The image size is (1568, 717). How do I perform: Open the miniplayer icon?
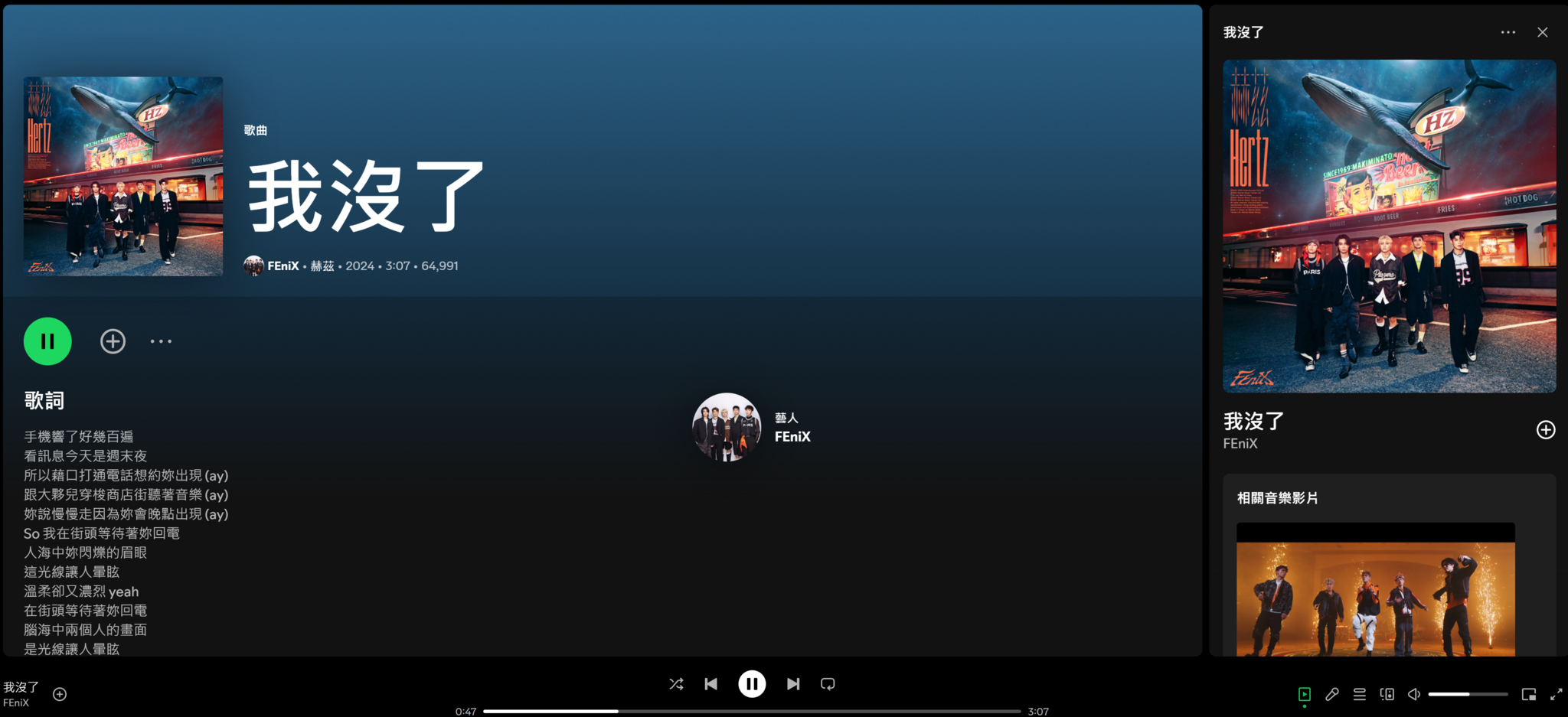1529,695
